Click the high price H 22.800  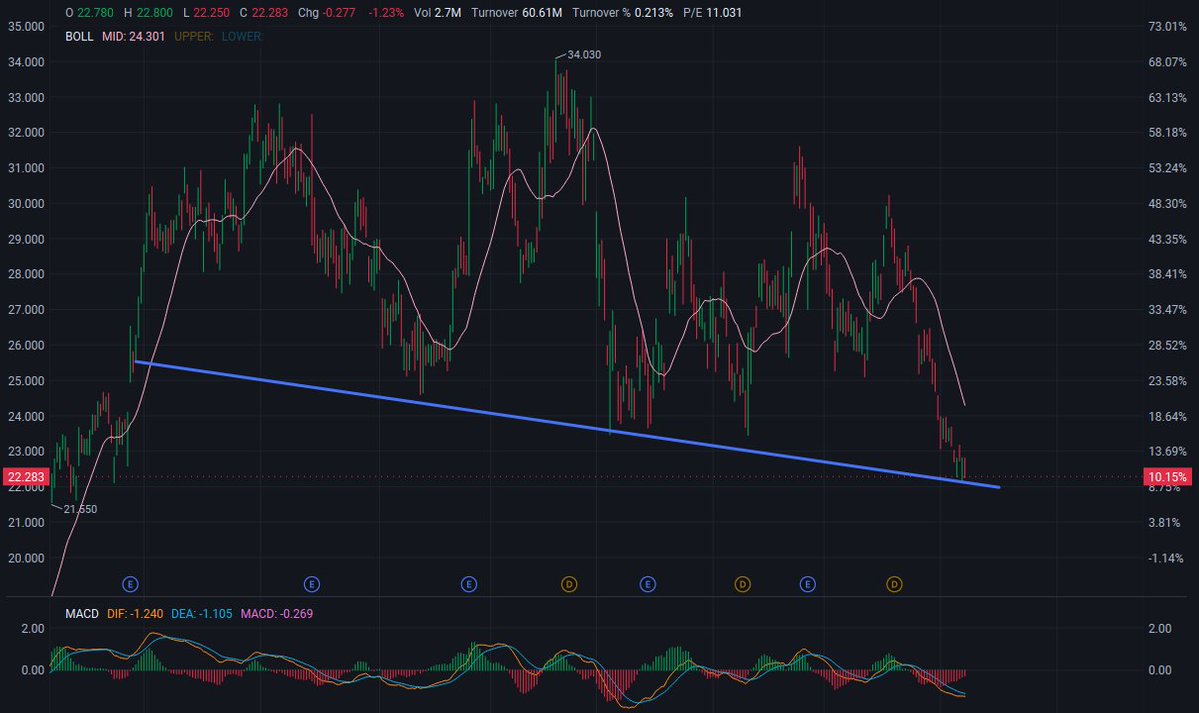point(148,12)
